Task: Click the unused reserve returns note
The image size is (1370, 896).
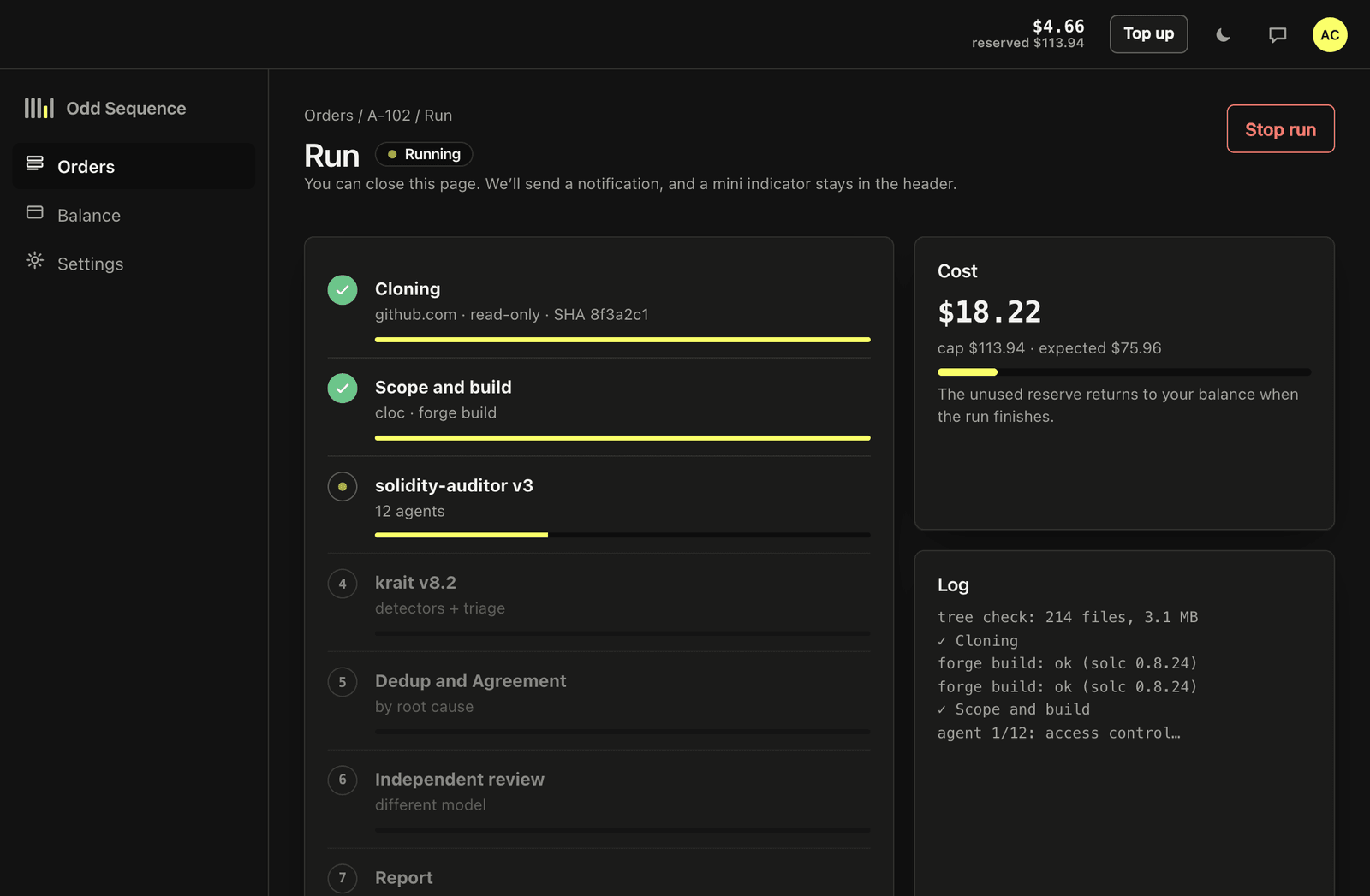Action: point(1118,406)
